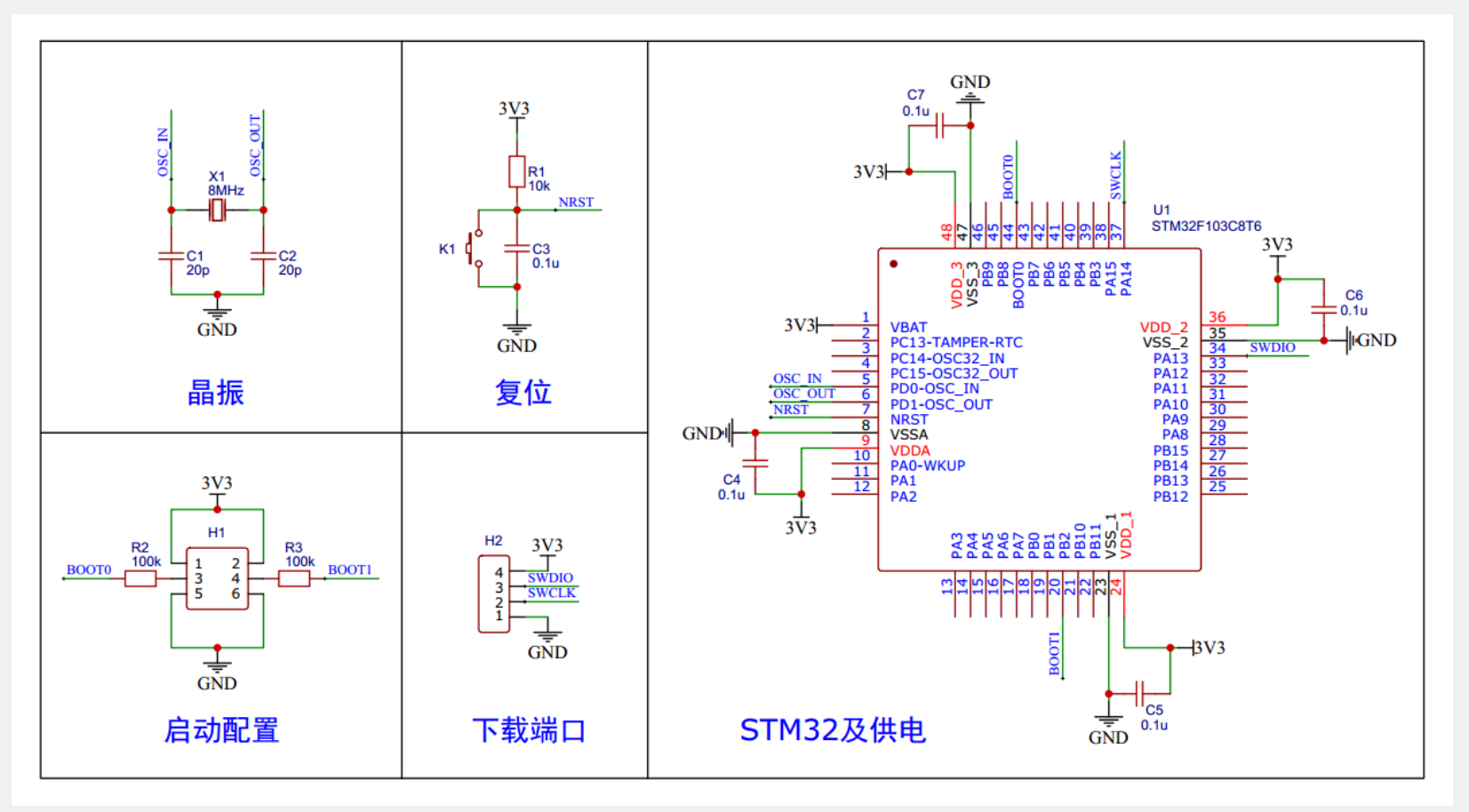Select pin number 48 on U1
Image resolution: width=1469 pixels, height=812 pixels.
[x=947, y=232]
